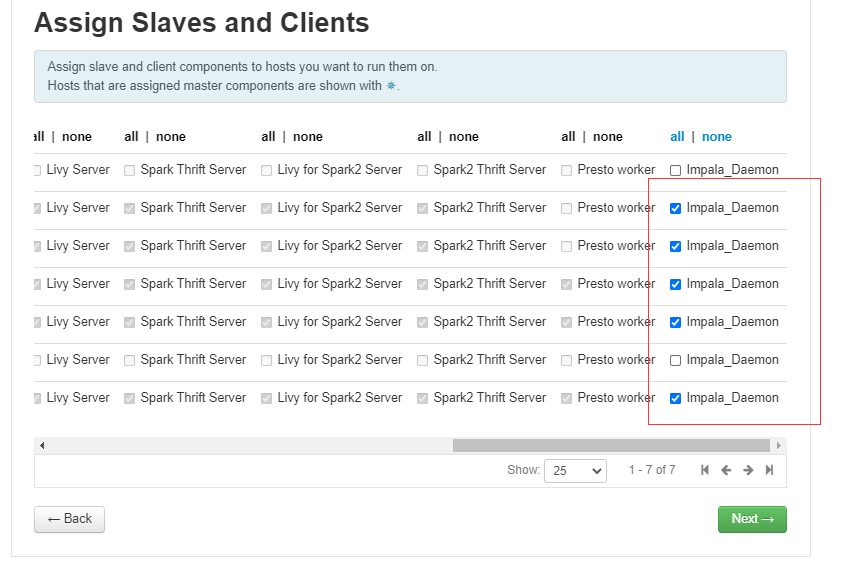Go to the next page arrow
Viewport: 856px width, 567px height.
pos(748,470)
